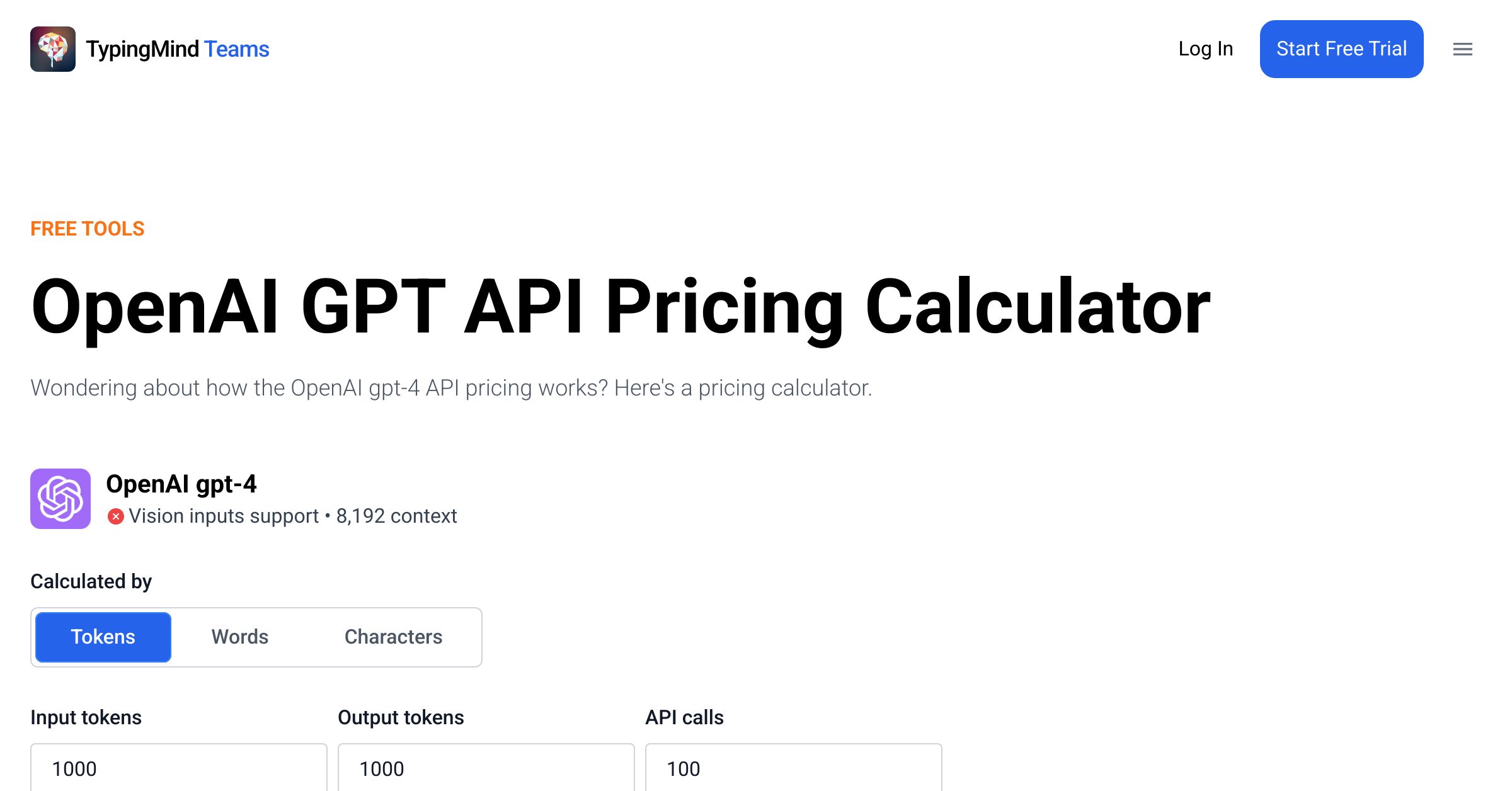1512x791 pixels.
Task: Switch calculation to Characters
Action: [x=393, y=637]
